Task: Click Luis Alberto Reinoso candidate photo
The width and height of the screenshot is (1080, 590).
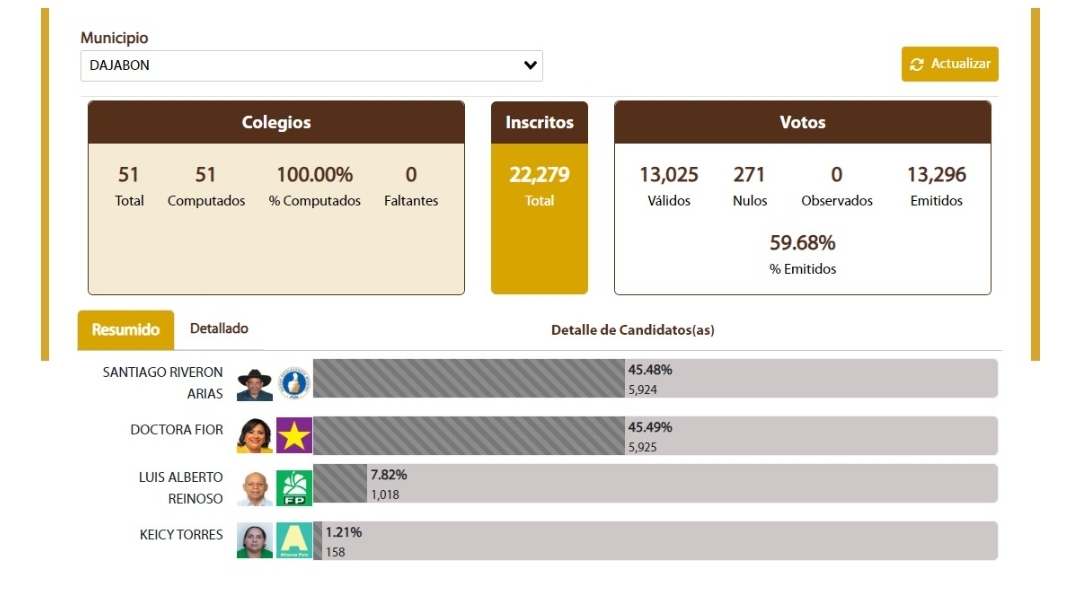Action: (255, 488)
